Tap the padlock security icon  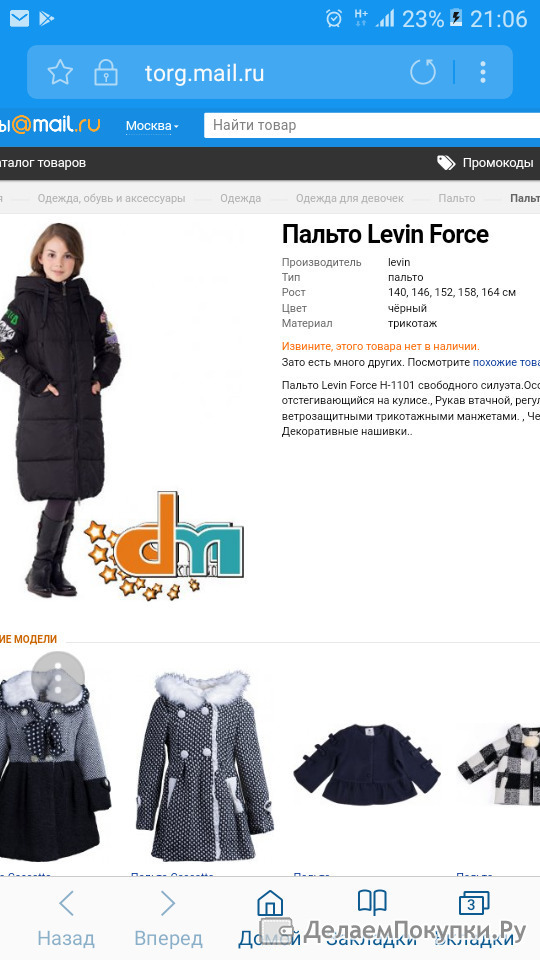coord(105,73)
